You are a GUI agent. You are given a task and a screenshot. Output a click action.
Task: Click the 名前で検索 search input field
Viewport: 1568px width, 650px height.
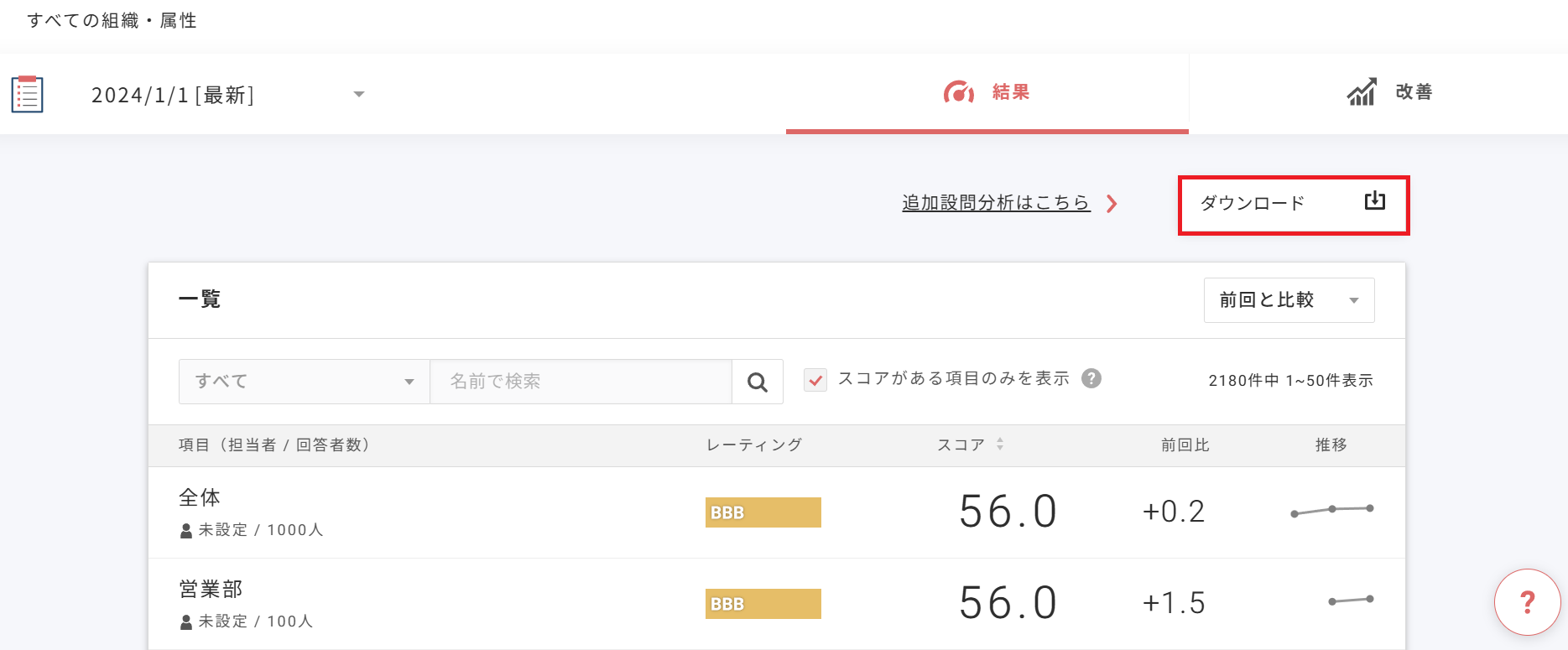point(581,381)
